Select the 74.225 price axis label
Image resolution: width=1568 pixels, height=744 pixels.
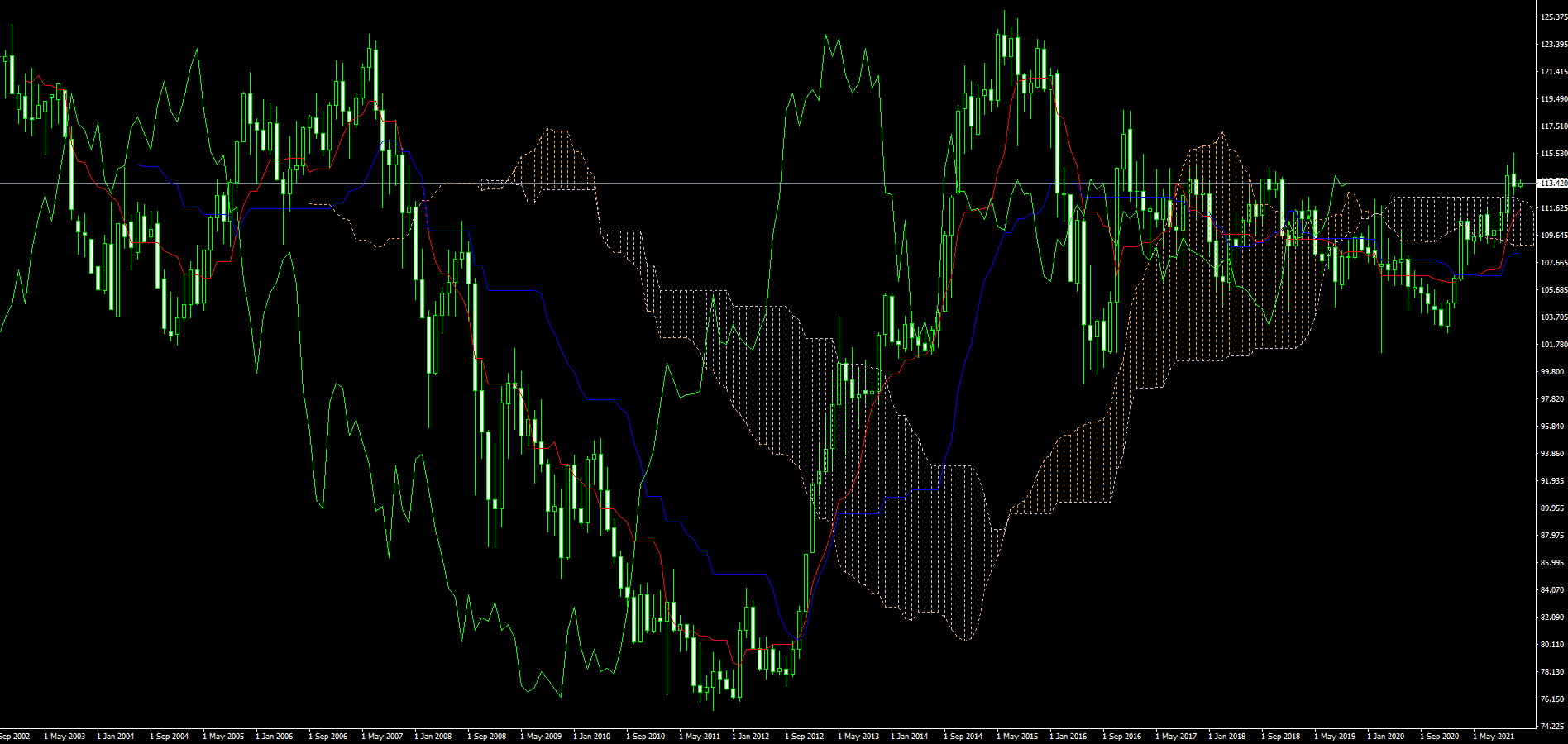[1552, 726]
